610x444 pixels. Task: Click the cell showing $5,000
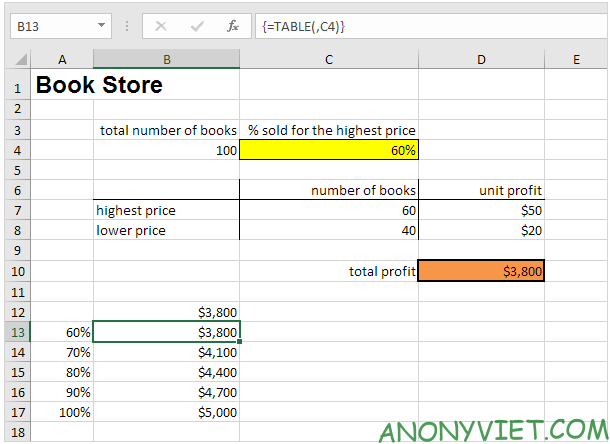tap(166, 412)
